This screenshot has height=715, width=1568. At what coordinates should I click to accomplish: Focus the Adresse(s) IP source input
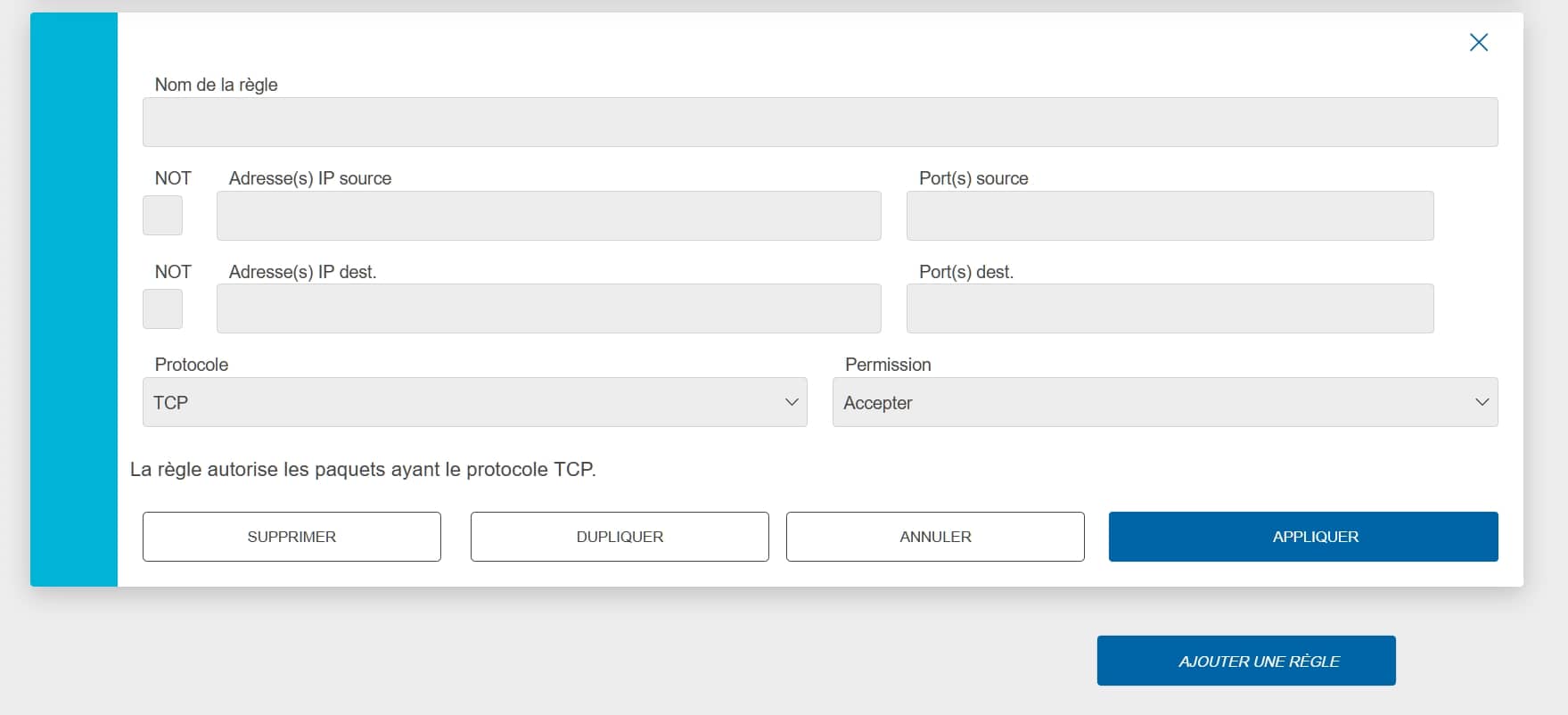tap(548, 216)
